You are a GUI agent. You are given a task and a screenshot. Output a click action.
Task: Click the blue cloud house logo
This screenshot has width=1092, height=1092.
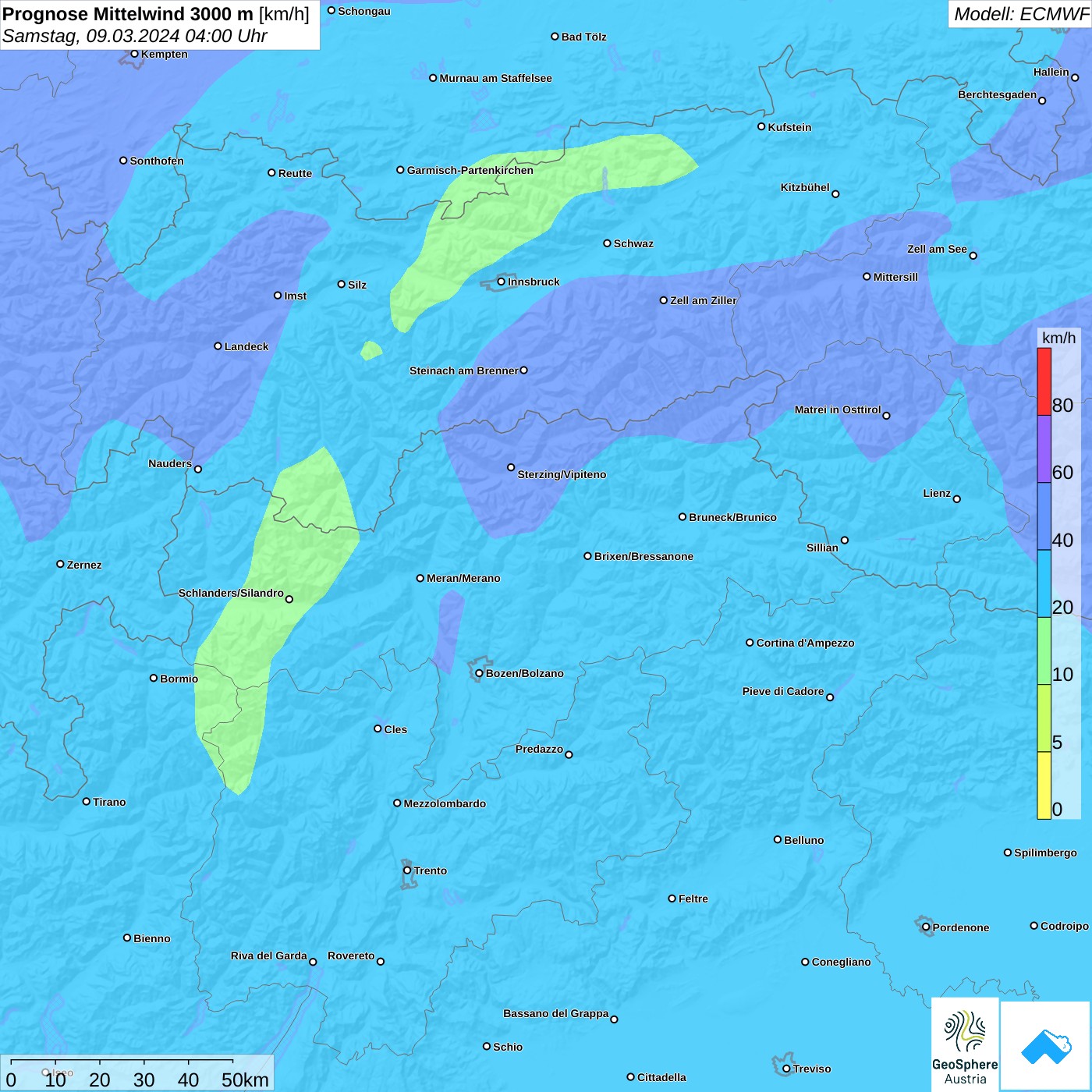pos(1045,1046)
